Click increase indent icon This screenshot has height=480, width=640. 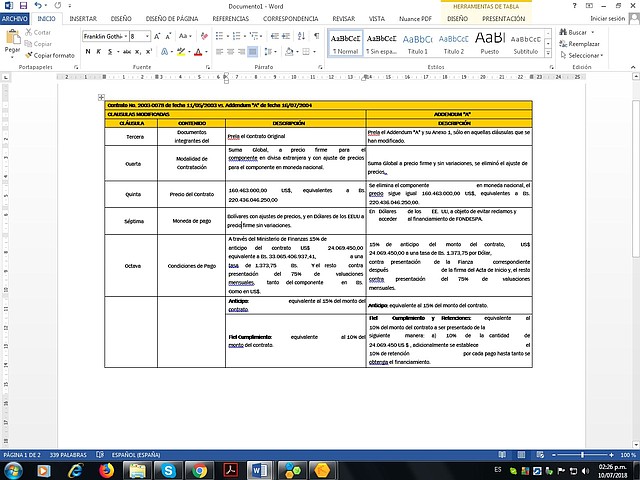pyautogui.click(x=286, y=36)
